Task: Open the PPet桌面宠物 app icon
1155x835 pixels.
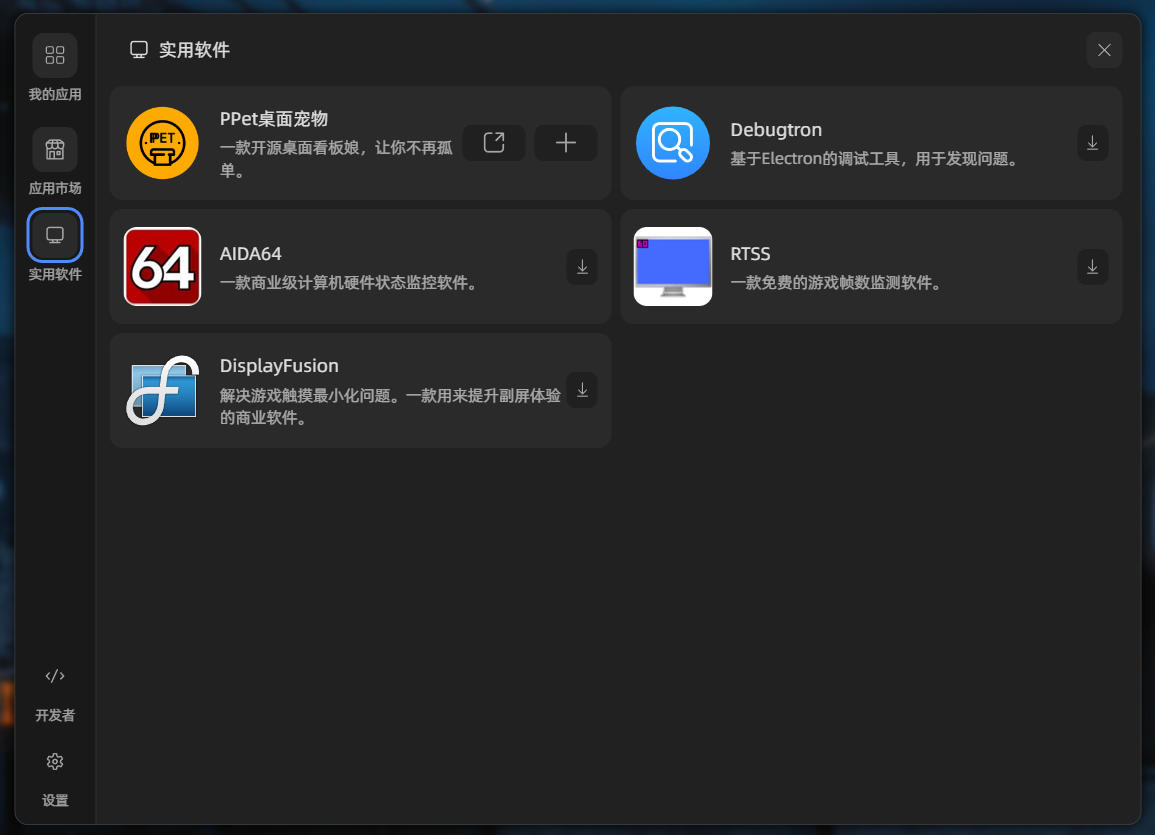Action: (x=162, y=143)
